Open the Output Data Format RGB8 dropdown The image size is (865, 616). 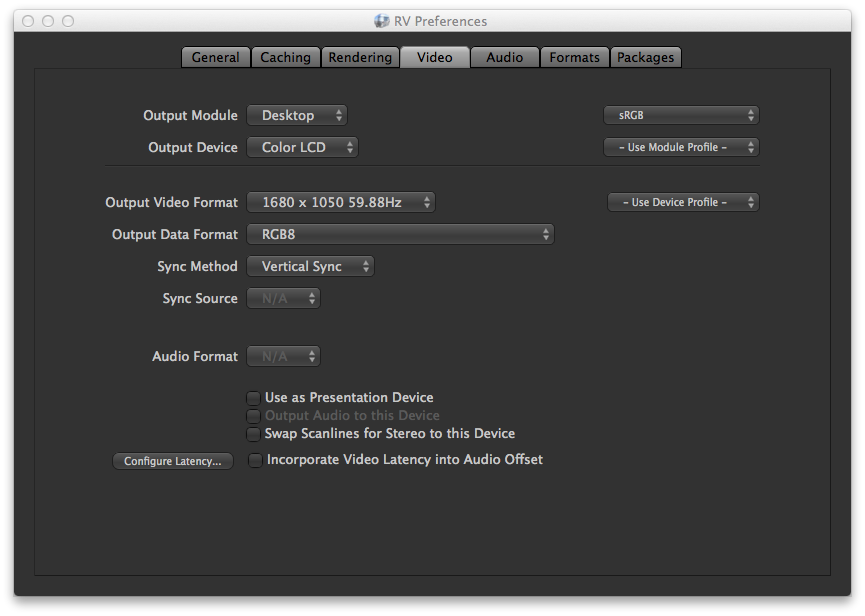[x=401, y=234]
